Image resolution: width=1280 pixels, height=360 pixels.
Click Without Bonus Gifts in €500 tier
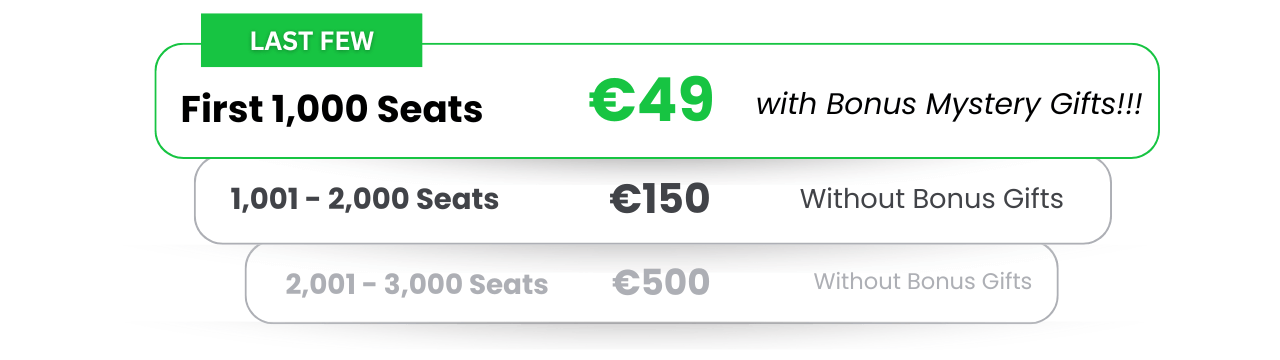click(922, 281)
